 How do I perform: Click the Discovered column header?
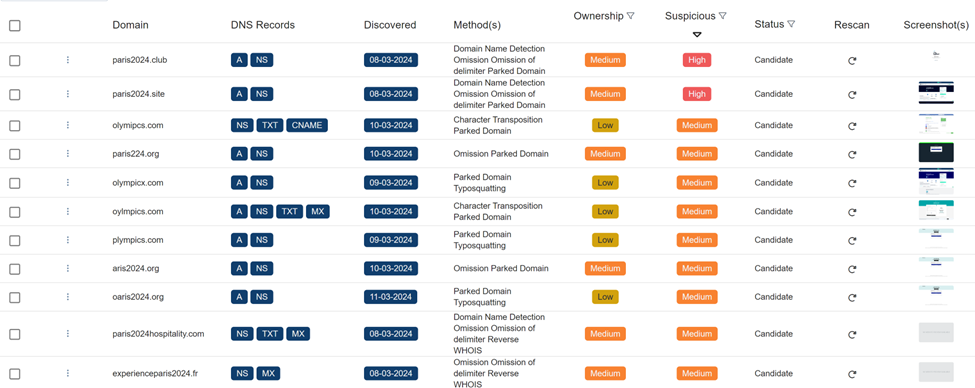[390, 25]
